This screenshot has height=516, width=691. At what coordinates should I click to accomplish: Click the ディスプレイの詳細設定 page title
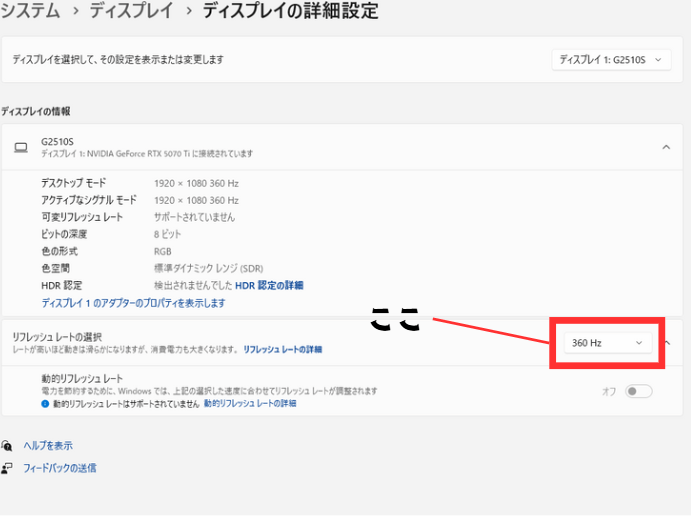[x=290, y=10]
